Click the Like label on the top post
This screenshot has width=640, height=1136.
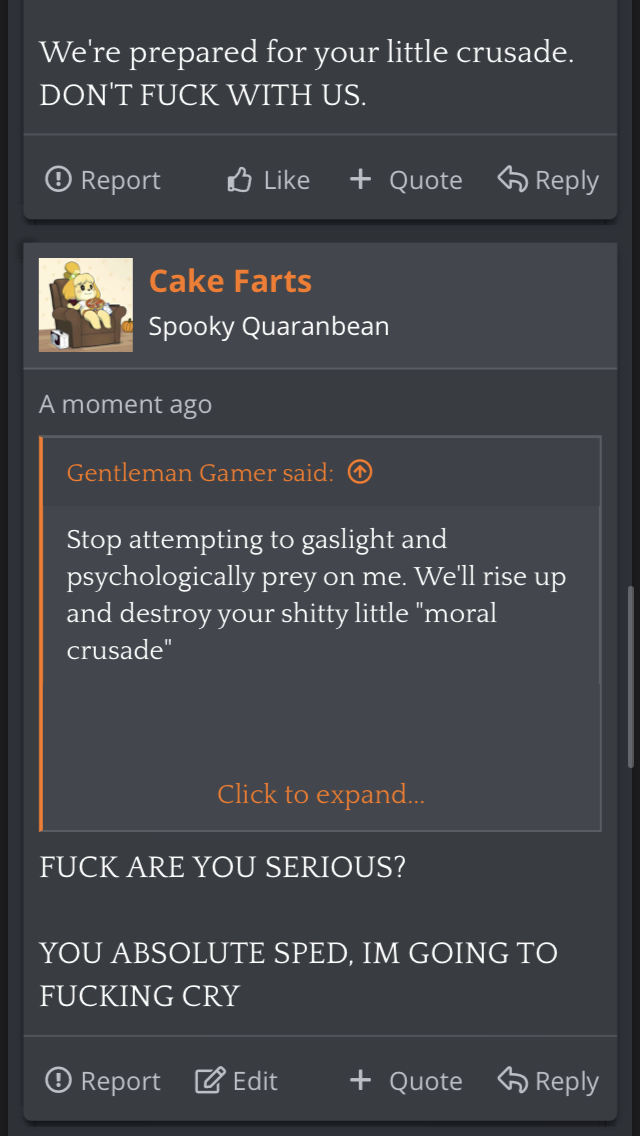pos(286,180)
